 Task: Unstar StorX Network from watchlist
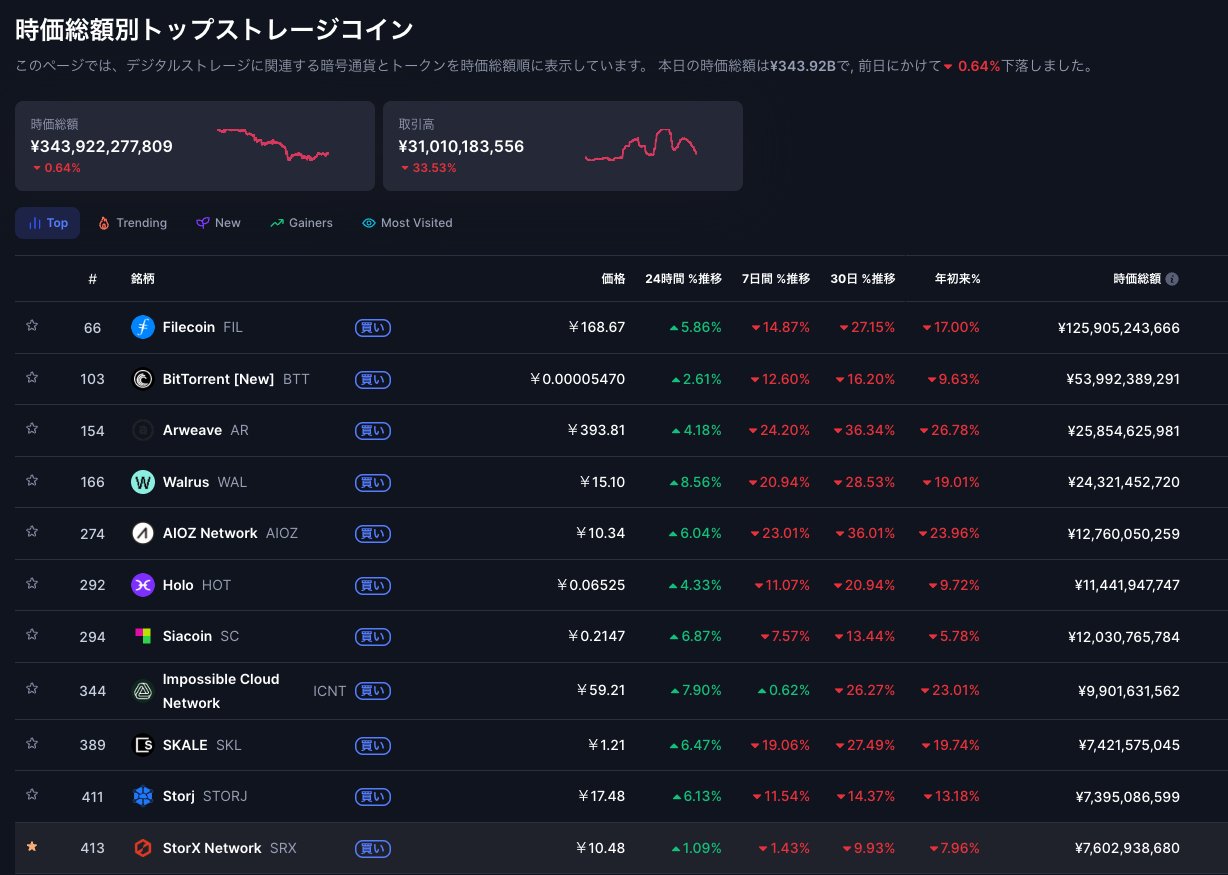[32, 846]
